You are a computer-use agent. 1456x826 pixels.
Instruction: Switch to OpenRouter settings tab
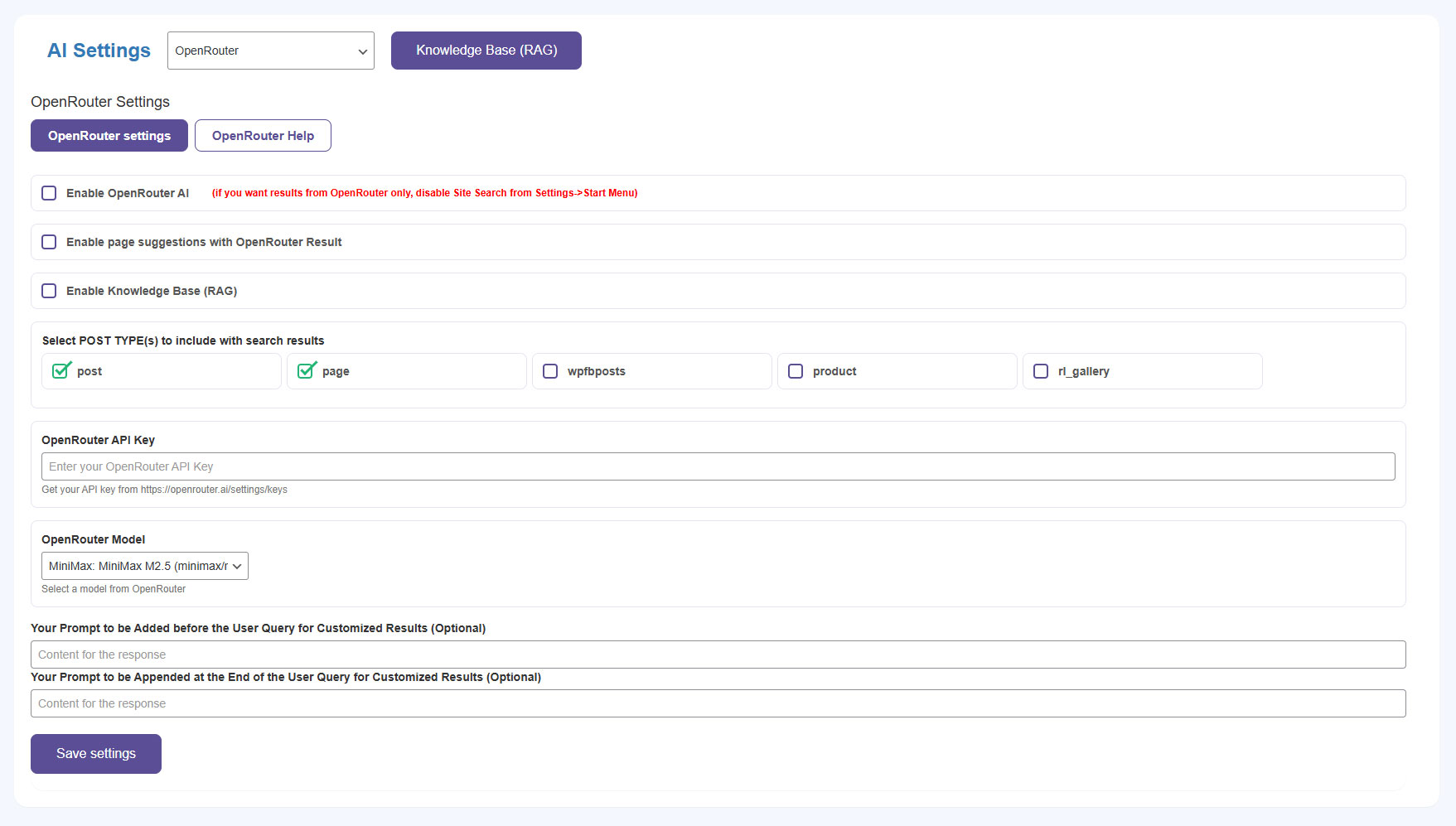[109, 136]
